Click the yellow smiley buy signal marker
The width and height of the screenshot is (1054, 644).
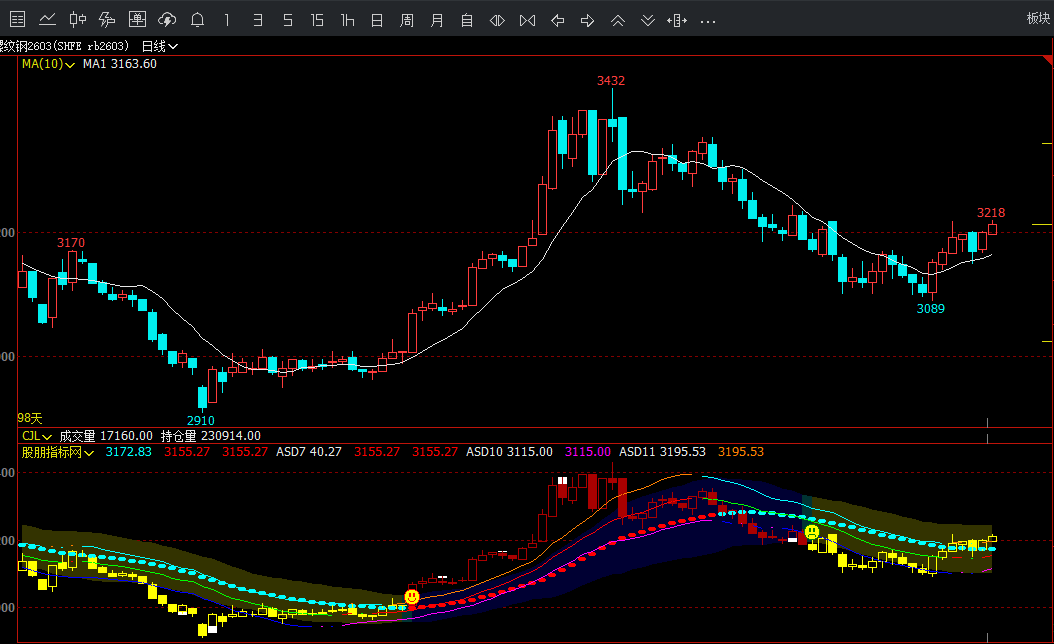[412, 596]
